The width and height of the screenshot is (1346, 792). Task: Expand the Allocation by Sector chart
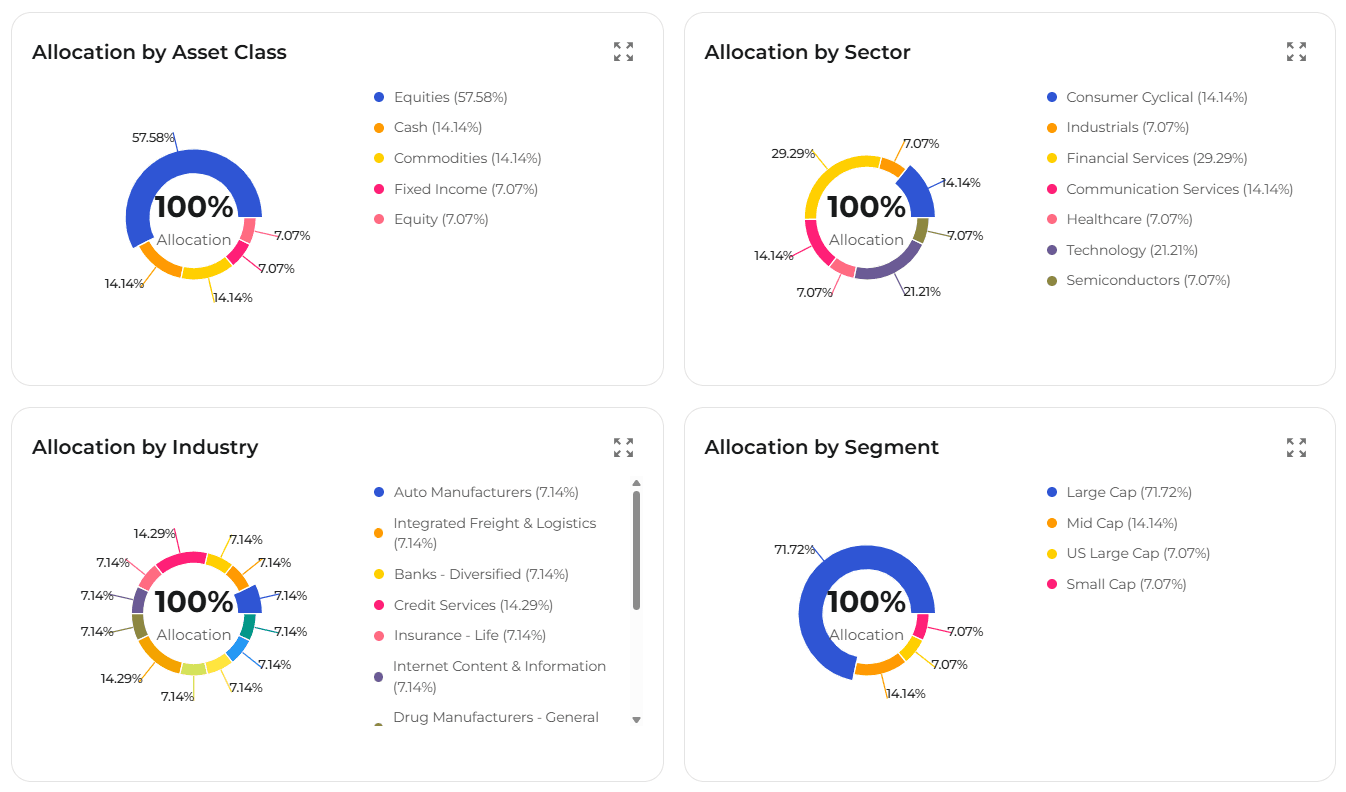click(1296, 51)
